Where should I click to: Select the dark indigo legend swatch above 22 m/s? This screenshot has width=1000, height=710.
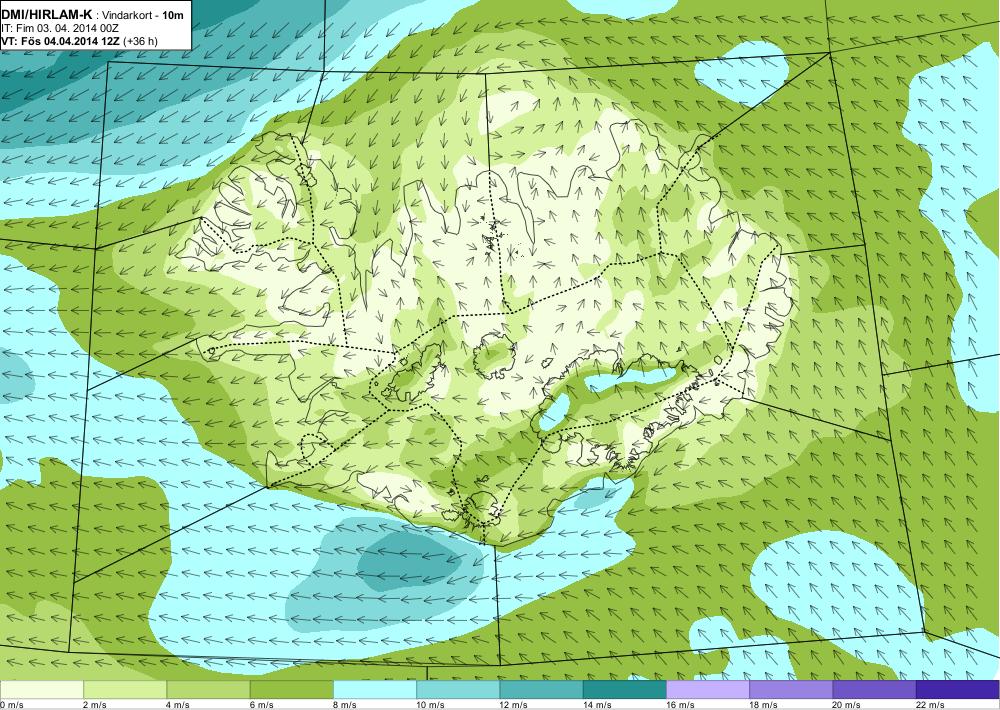tap(957, 690)
